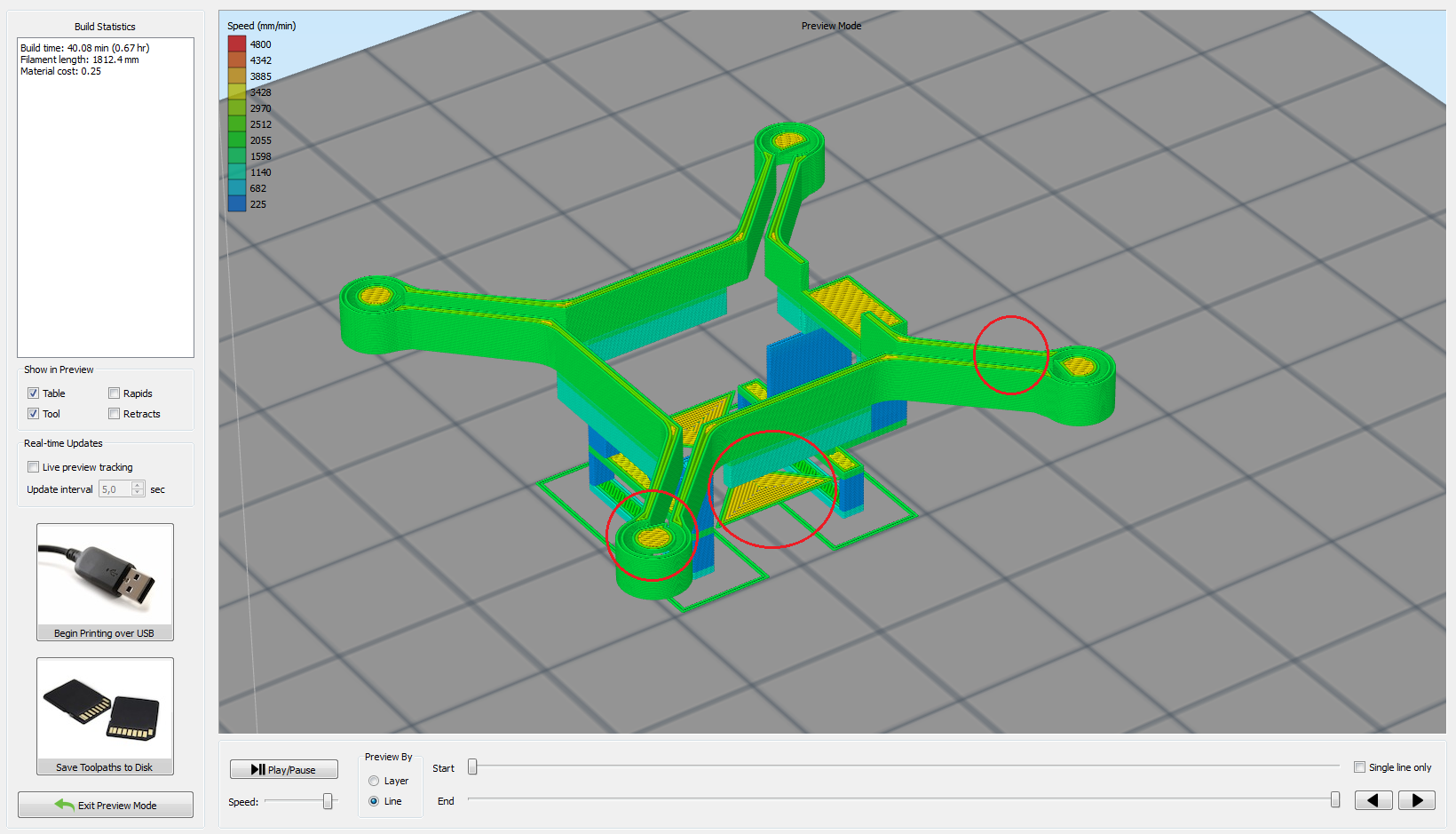Click the 2970 speed legend swatch
This screenshot has height=834, width=1456.
(x=237, y=107)
